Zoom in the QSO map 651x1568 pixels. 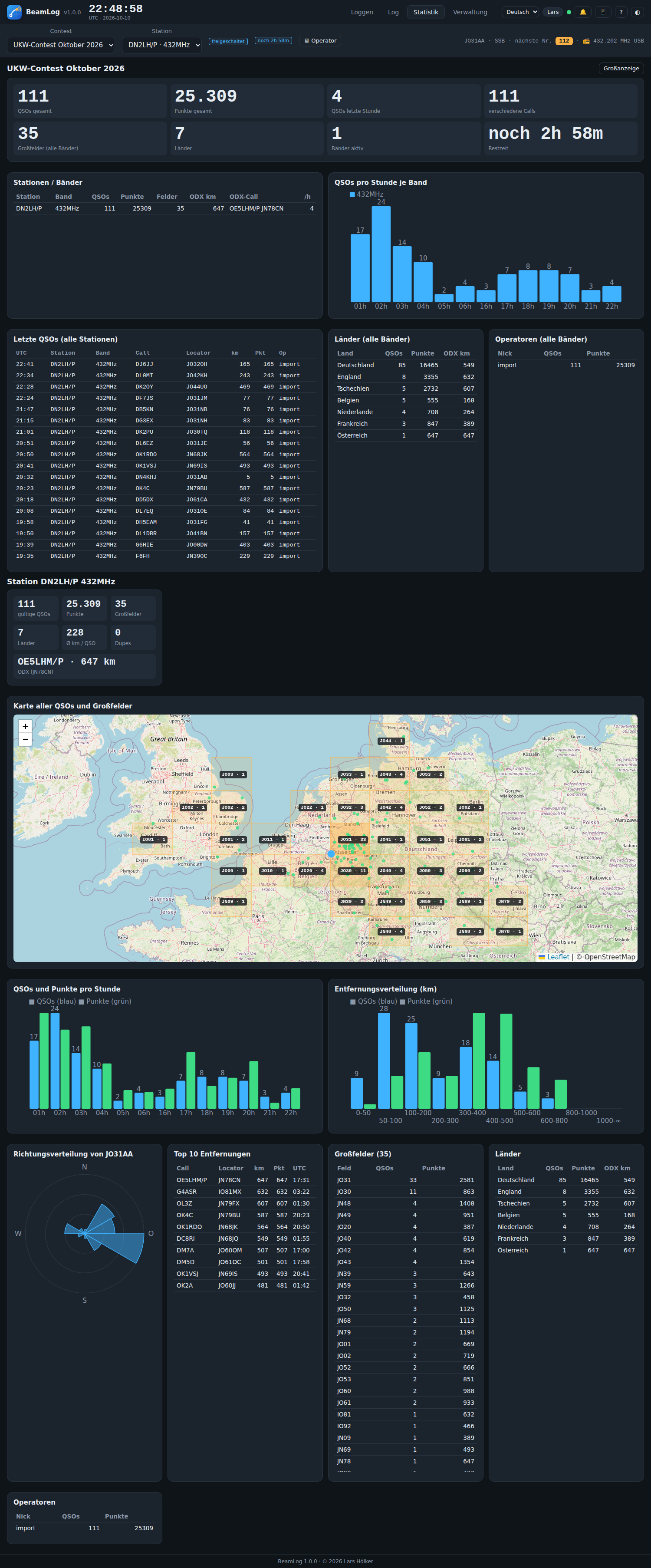click(x=26, y=726)
